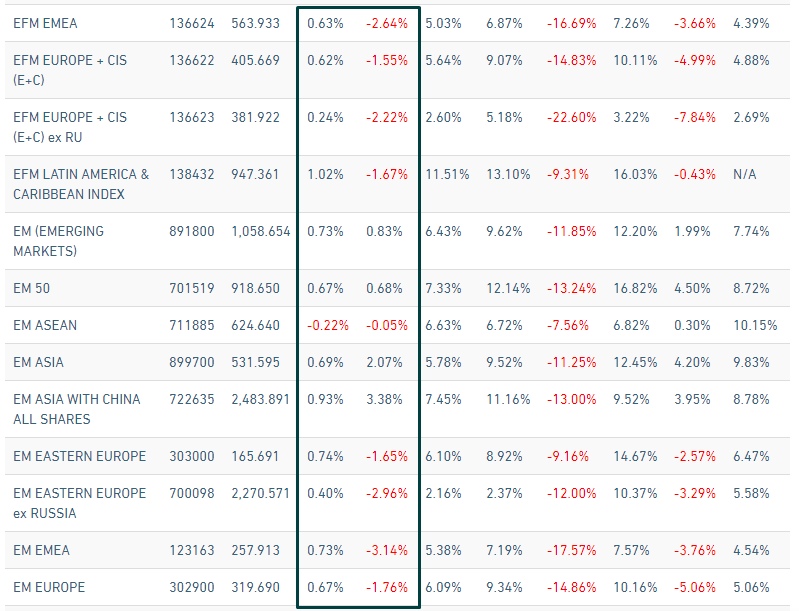Select the index level 2,483.891
The height and width of the screenshot is (611, 799).
click(260, 399)
